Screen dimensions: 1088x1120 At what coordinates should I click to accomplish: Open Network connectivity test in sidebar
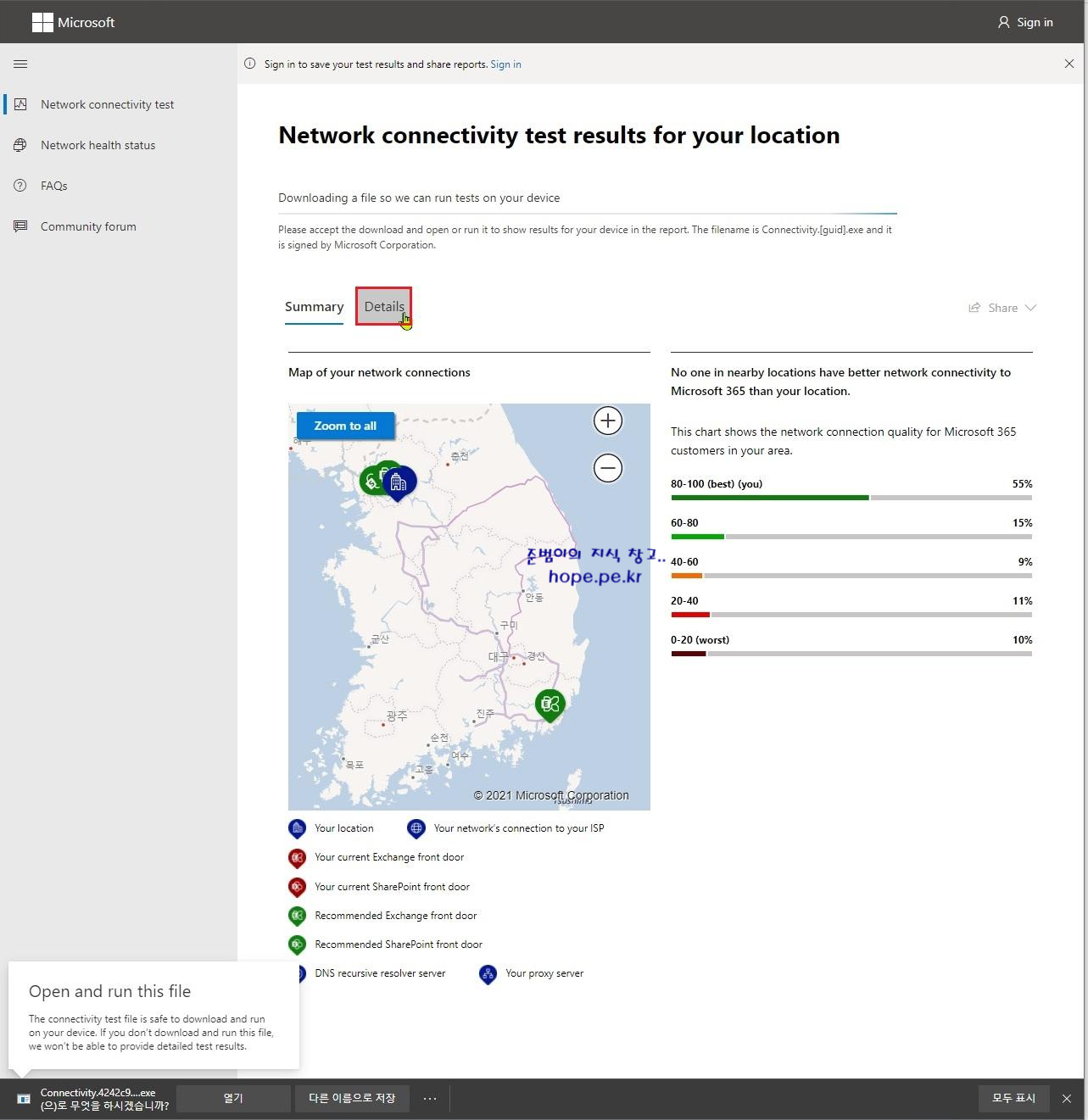pos(107,104)
